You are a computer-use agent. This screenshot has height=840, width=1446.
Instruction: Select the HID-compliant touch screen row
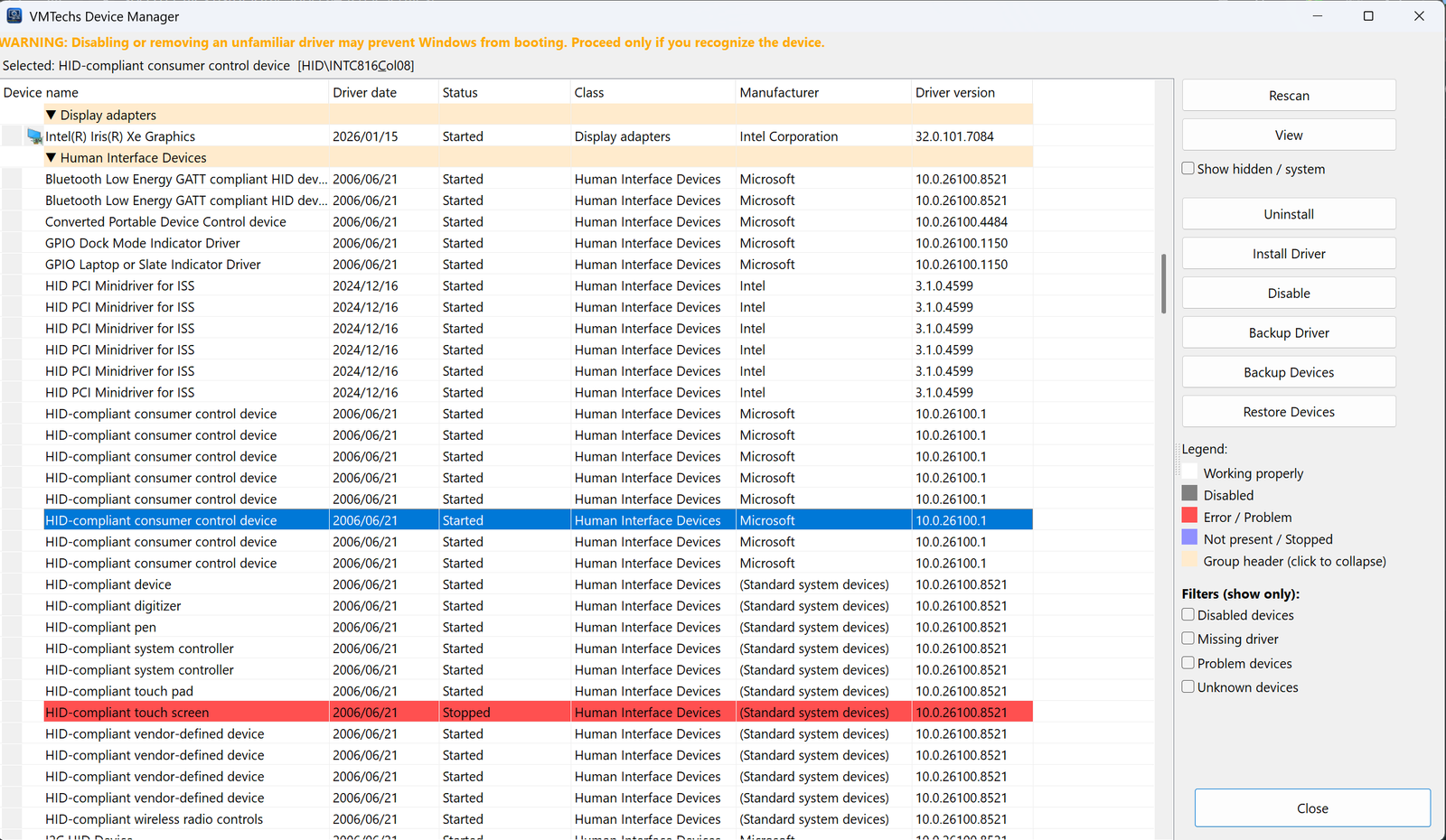pos(538,712)
